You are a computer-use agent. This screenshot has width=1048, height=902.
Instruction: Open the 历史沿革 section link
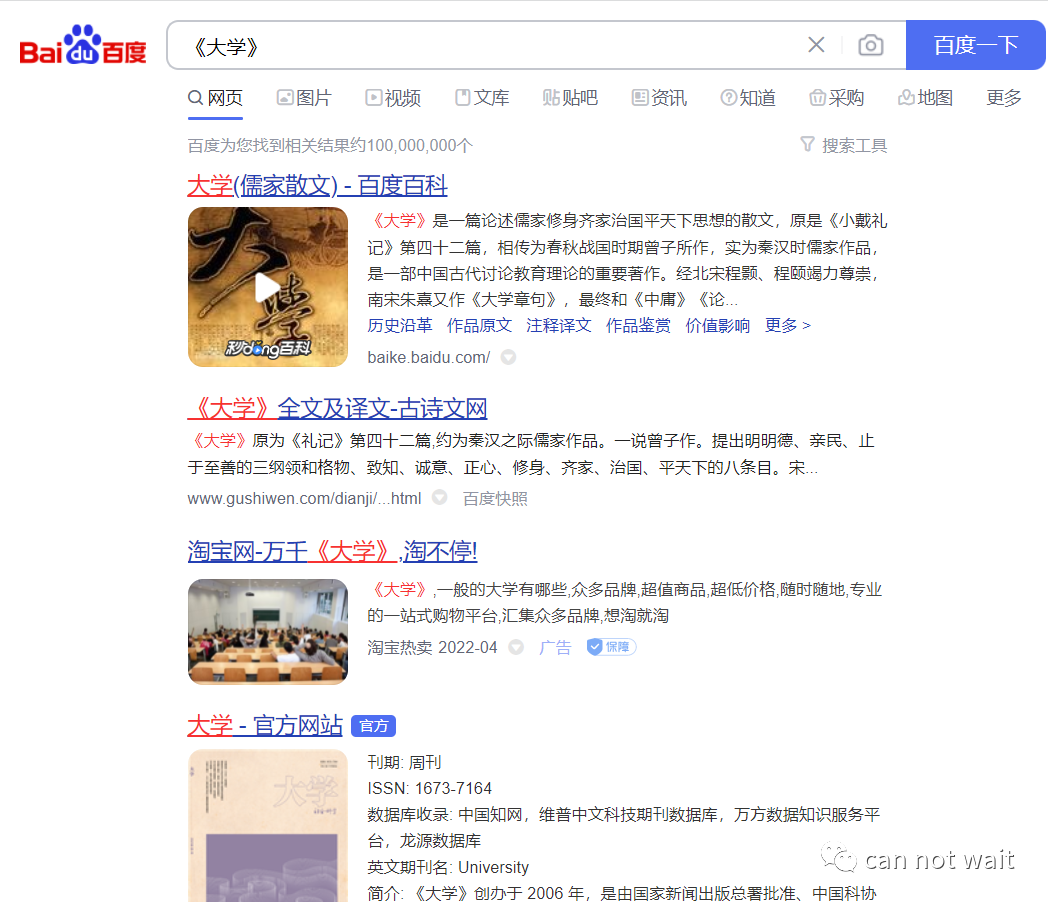400,325
